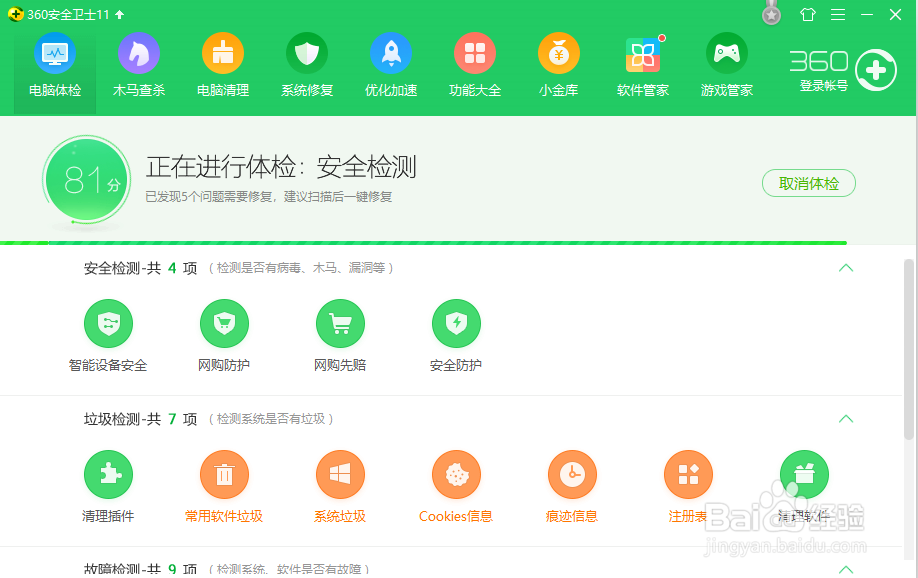
Task: Click 安全防护 lightning shield icon
Action: [x=456, y=323]
